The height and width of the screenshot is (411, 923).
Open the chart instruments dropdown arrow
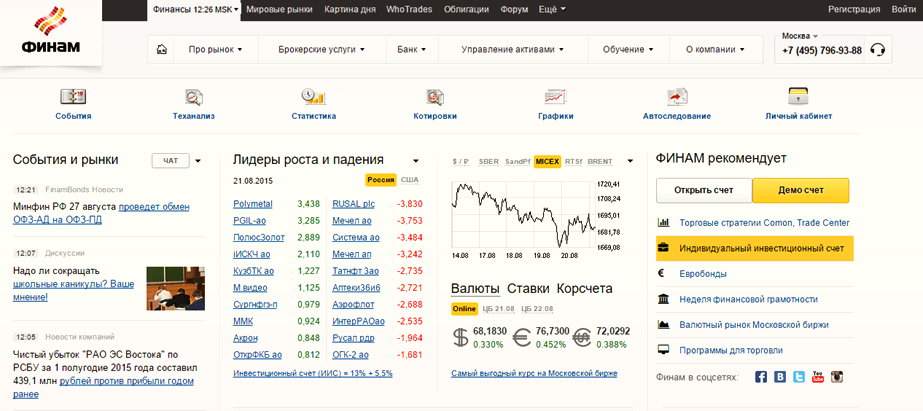tap(630, 161)
